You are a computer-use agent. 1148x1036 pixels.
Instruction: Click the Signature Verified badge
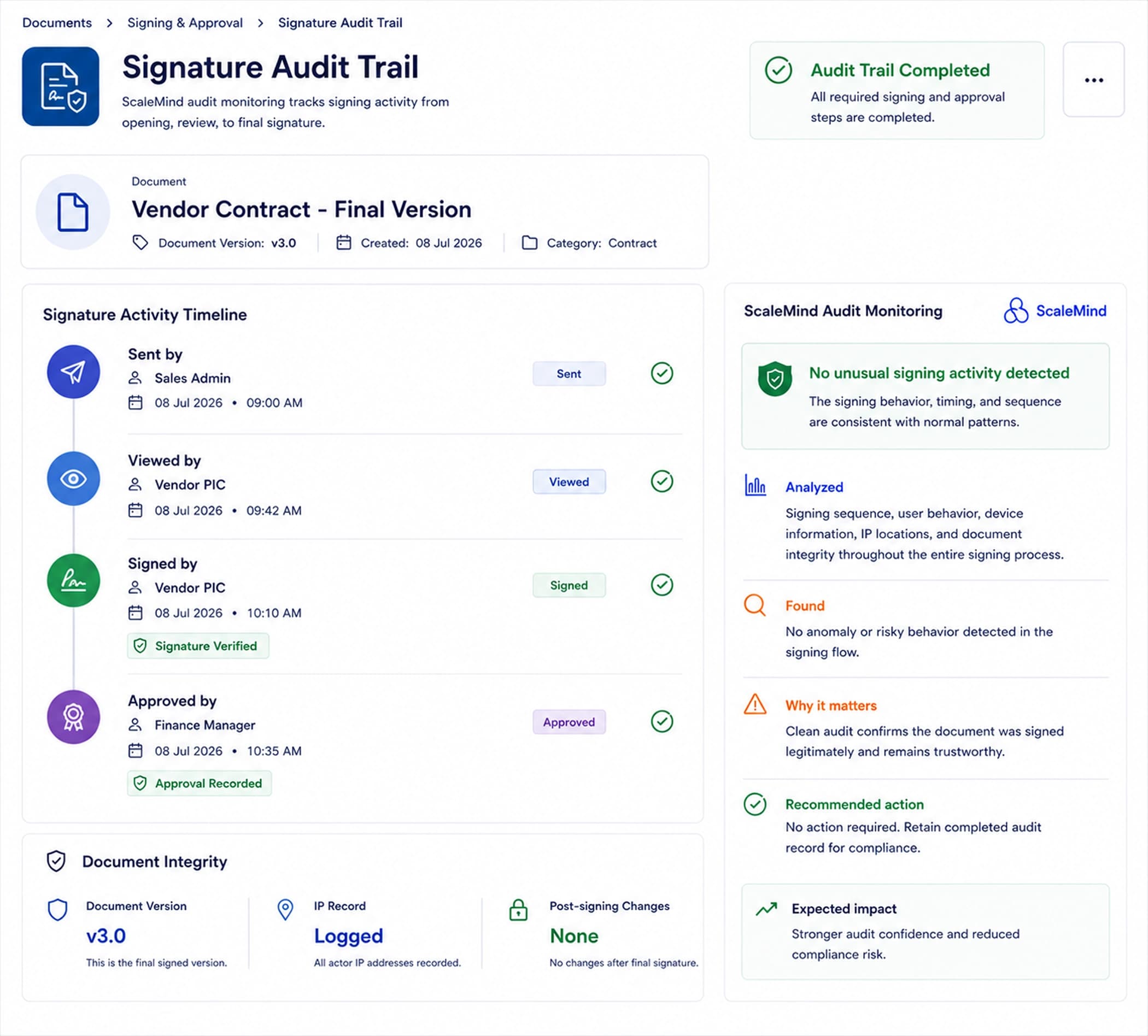pyautogui.click(x=198, y=646)
